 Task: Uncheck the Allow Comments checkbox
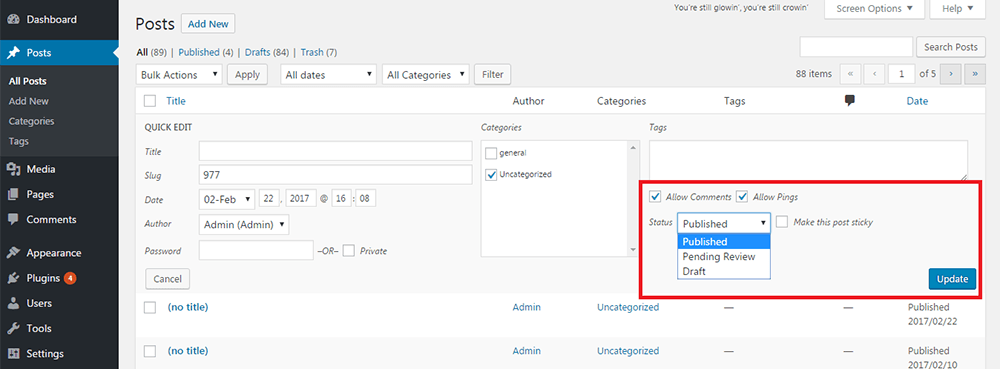pyautogui.click(x=655, y=197)
